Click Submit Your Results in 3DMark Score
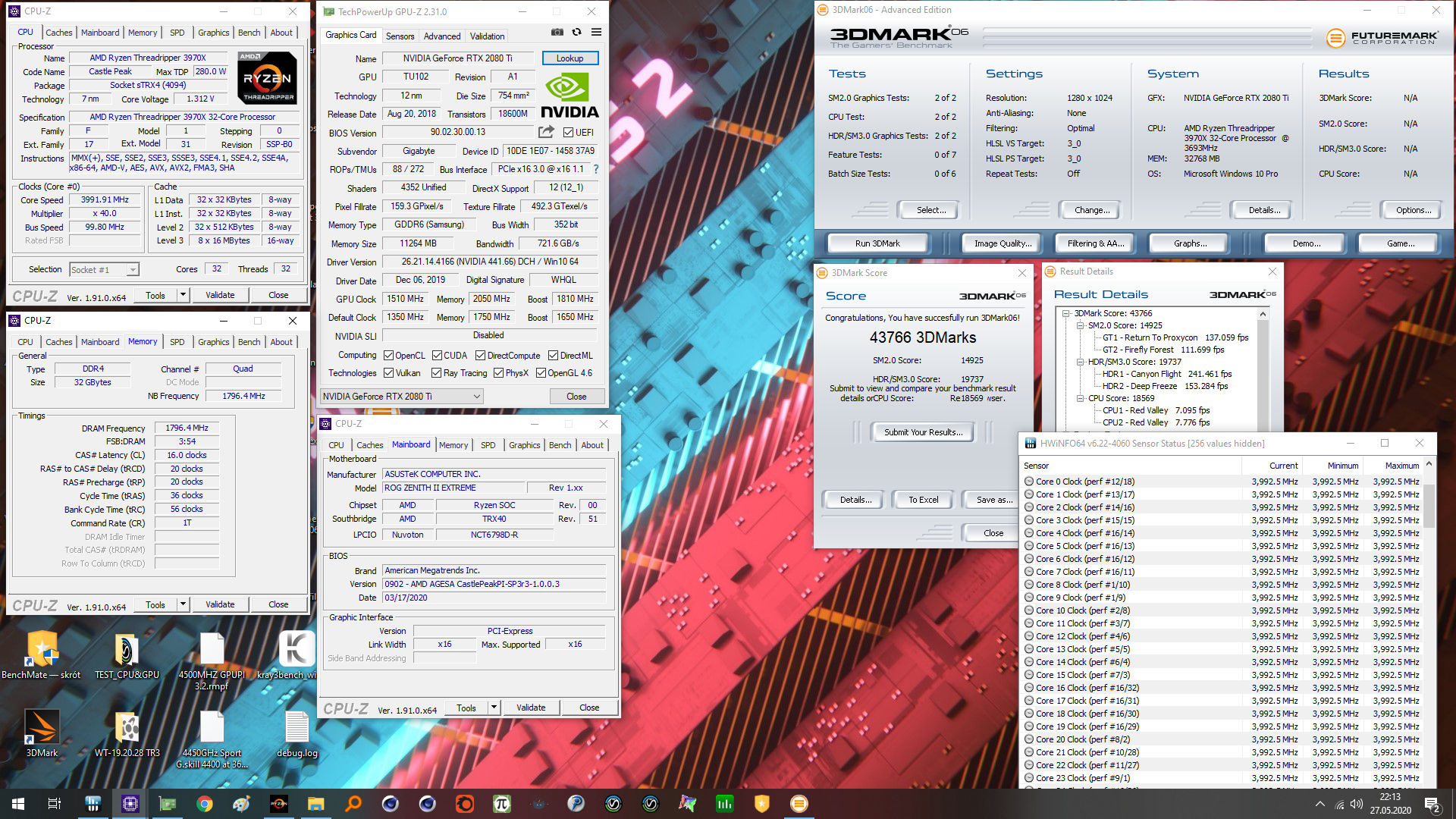This screenshot has height=819, width=1456. tap(923, 432)
